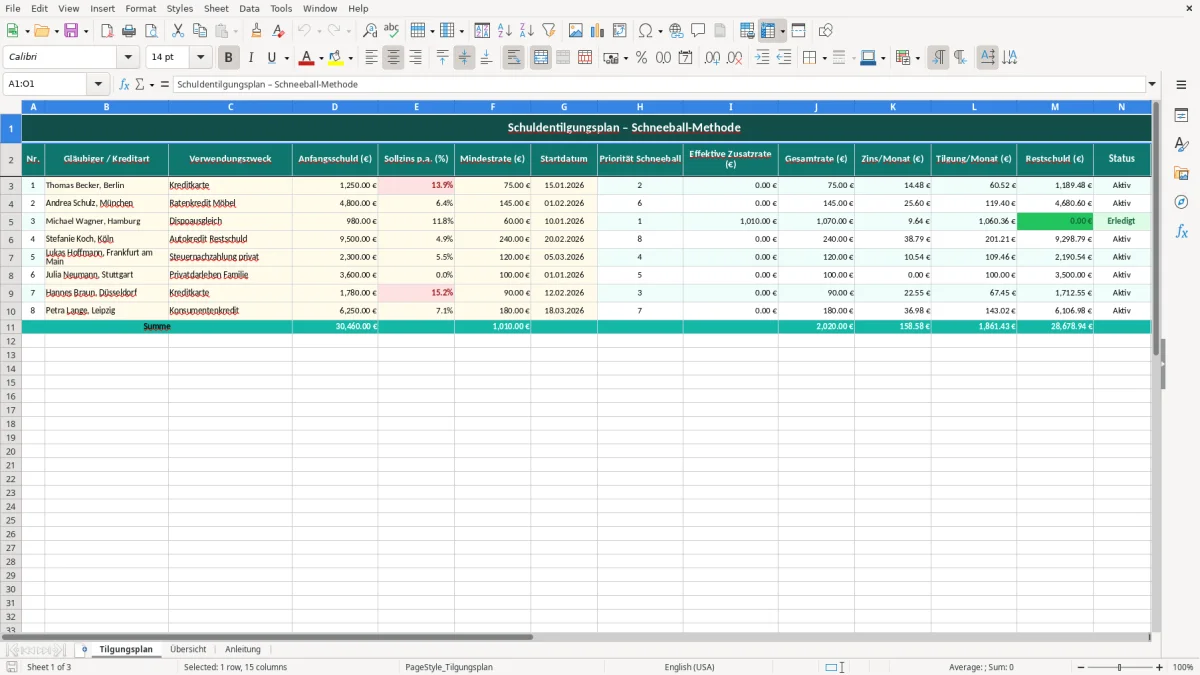Open the Function Wizard fx icon
The width and height of the screenshot is (1200, 675).
pos(124,84)
